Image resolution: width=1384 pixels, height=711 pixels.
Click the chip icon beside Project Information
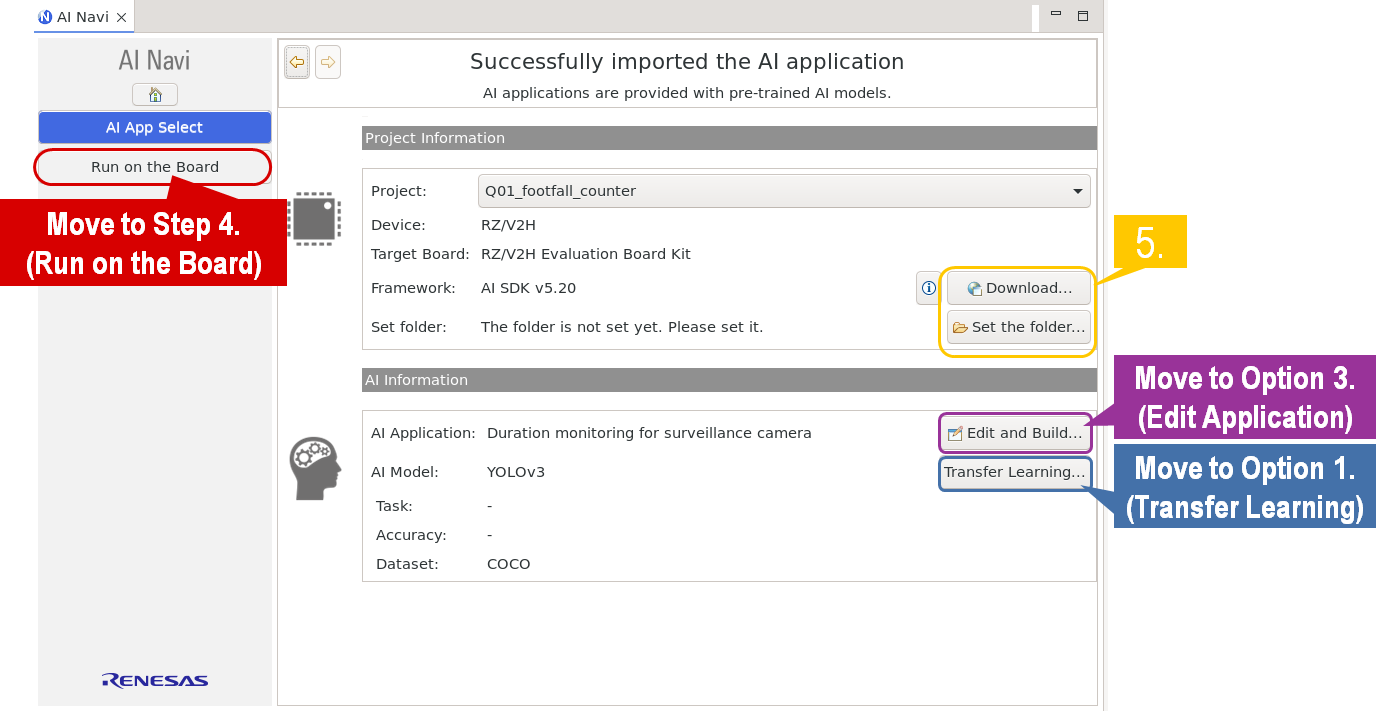pyautogui.click(x=313, y=218)
